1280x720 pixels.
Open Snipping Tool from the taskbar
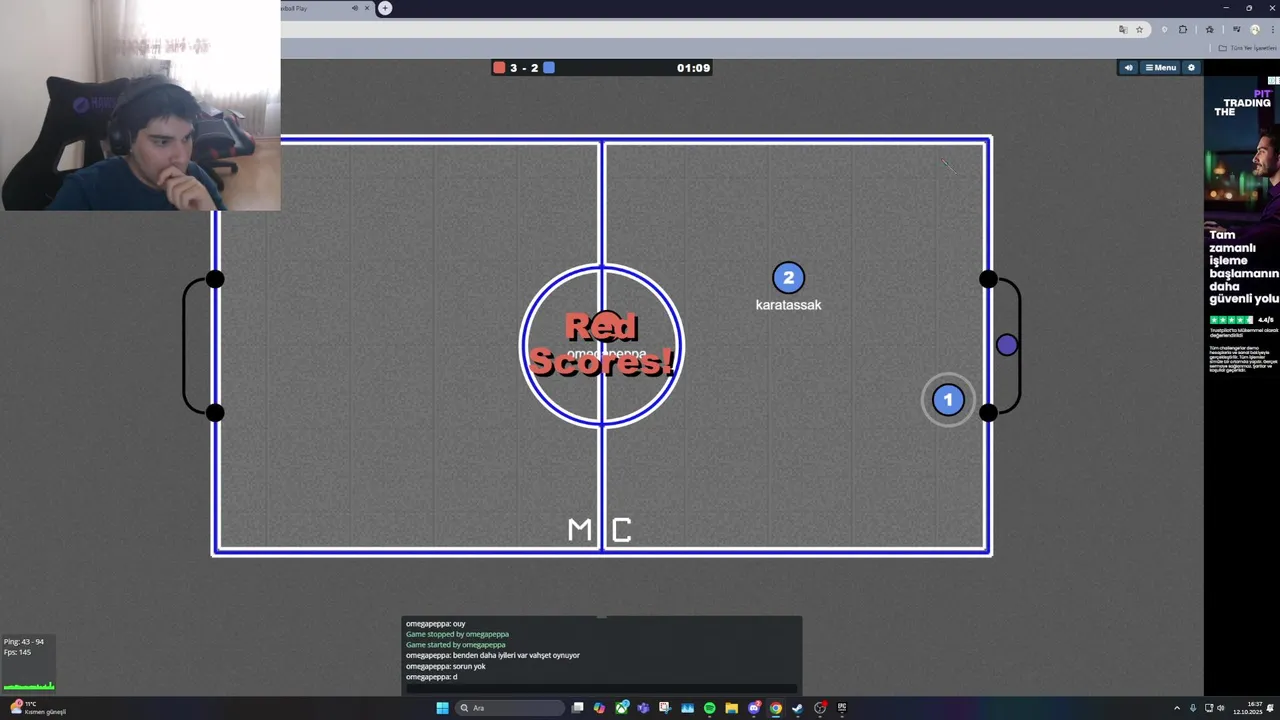tap(665, 708)
